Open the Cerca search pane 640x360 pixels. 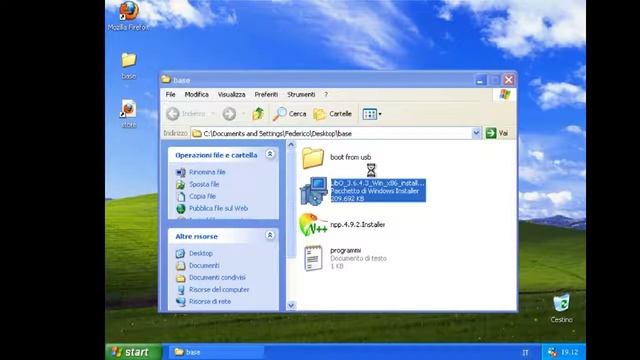pyautogui.click(x=289, y=114)
